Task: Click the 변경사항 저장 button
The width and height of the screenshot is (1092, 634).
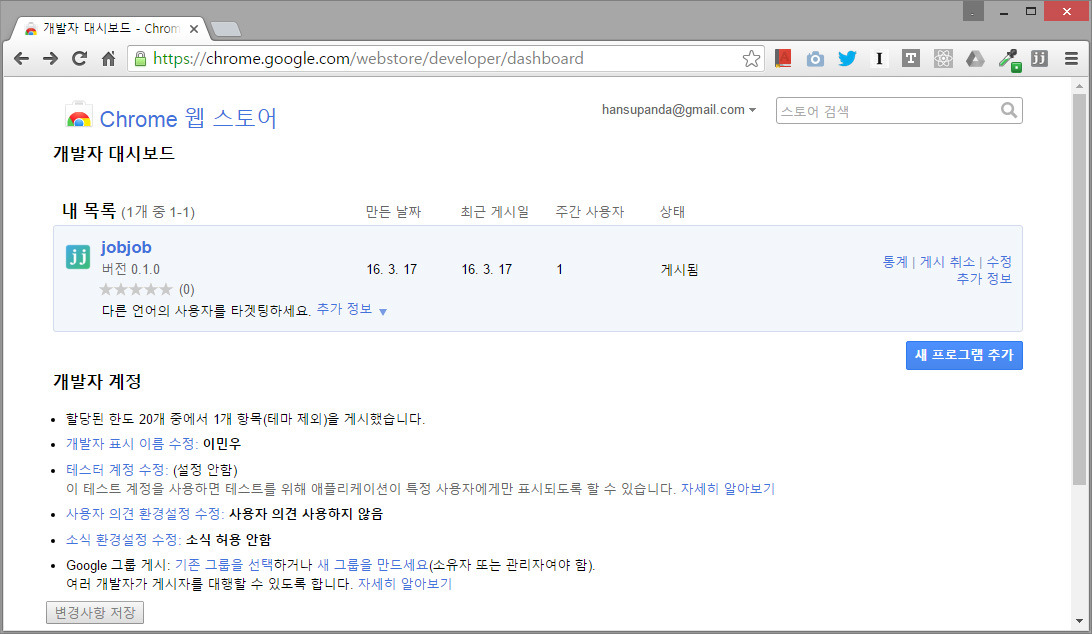Action: pos(95,612)
